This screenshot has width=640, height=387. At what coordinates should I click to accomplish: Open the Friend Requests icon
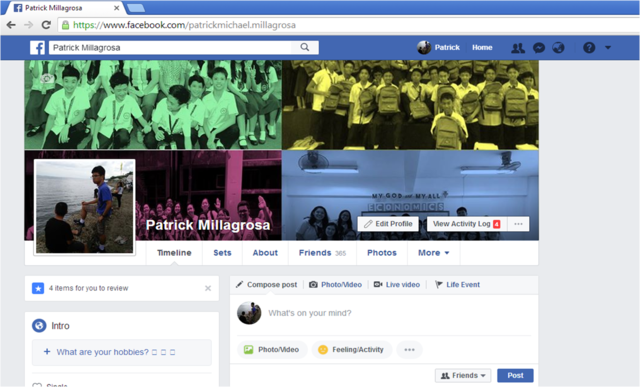coord(518,48)
